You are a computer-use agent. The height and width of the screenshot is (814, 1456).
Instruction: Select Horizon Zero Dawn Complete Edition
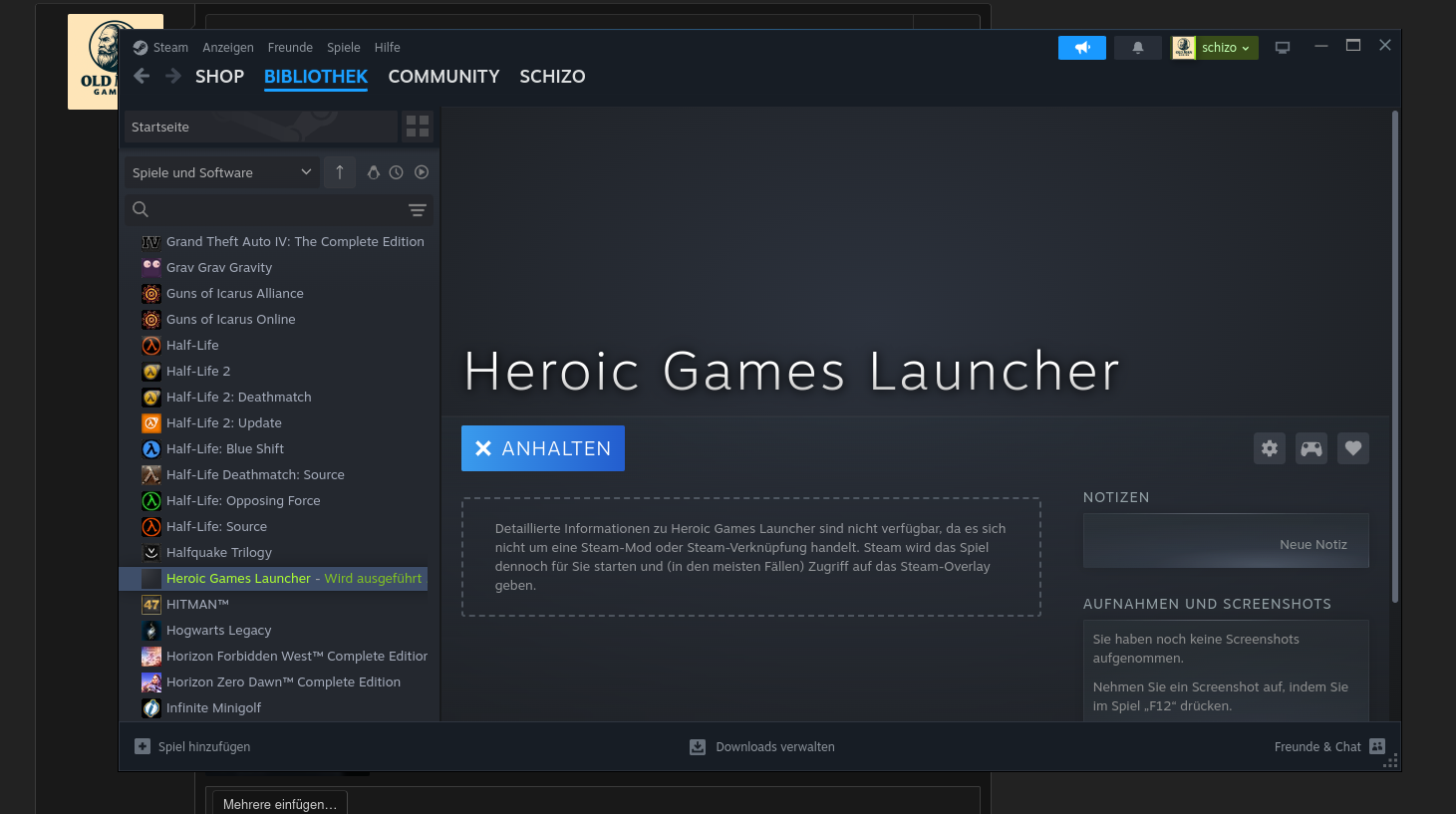(283, 681)
